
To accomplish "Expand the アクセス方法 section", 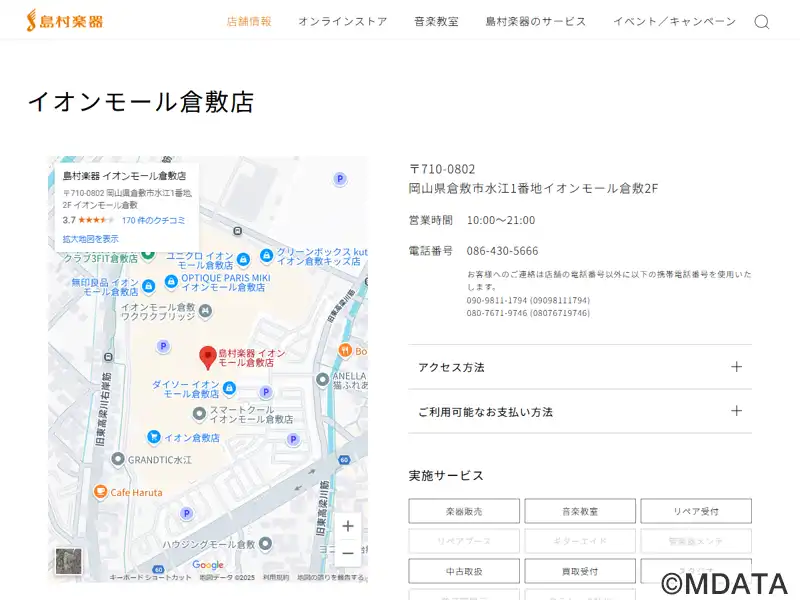I will coord(580,367).
